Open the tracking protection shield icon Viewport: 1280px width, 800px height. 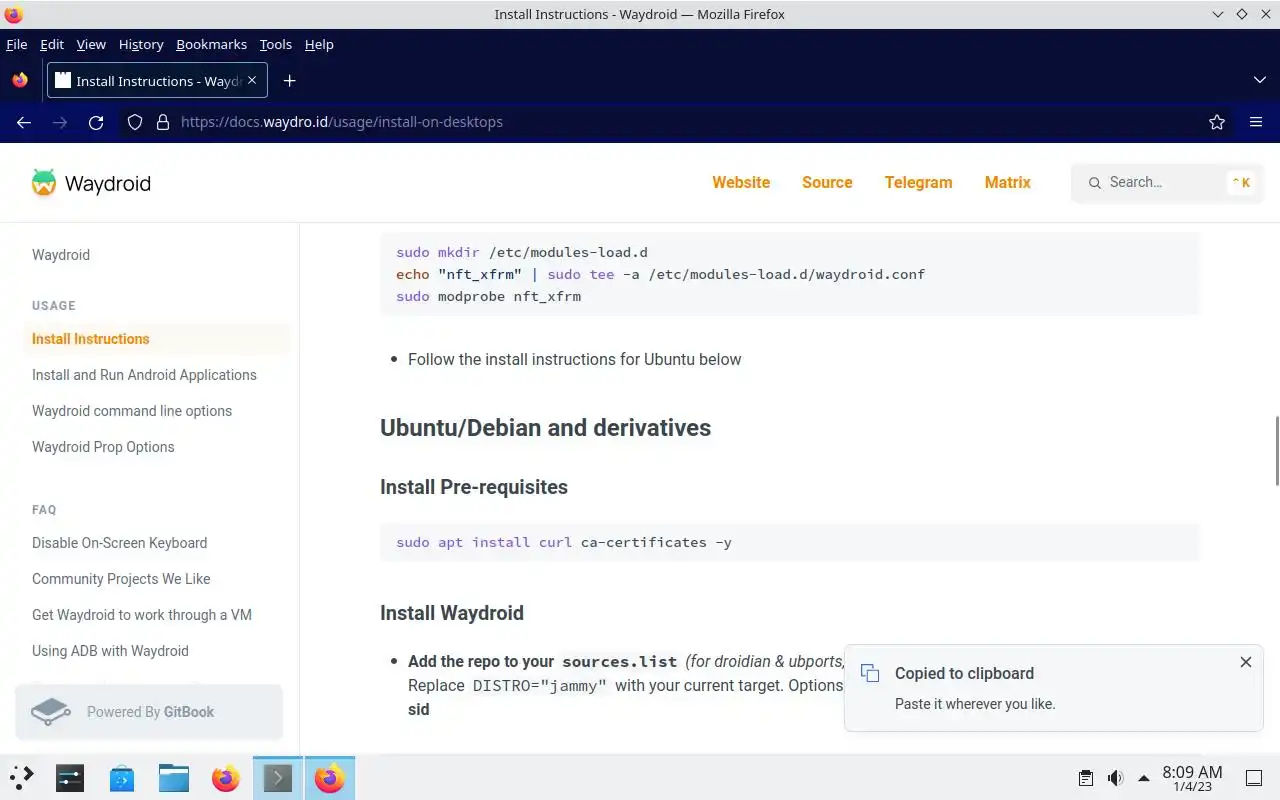coord(135,122)
